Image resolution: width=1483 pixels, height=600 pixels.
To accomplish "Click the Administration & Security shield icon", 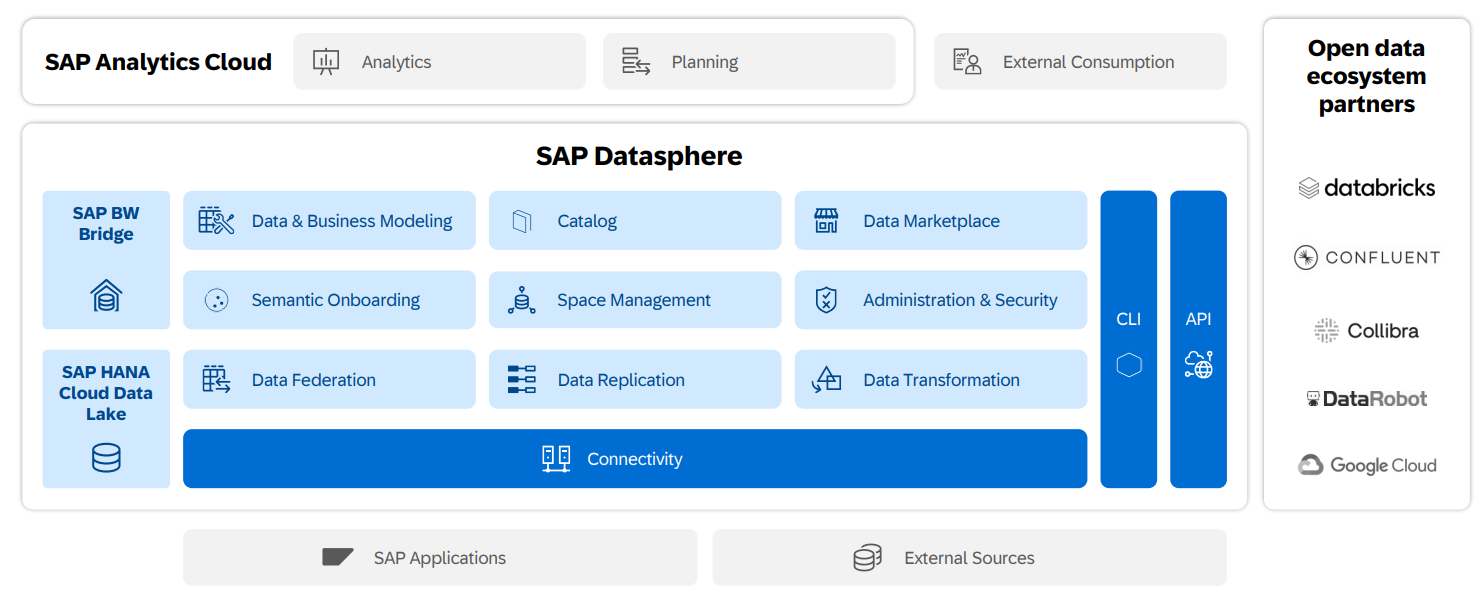I will coord(826,300).
